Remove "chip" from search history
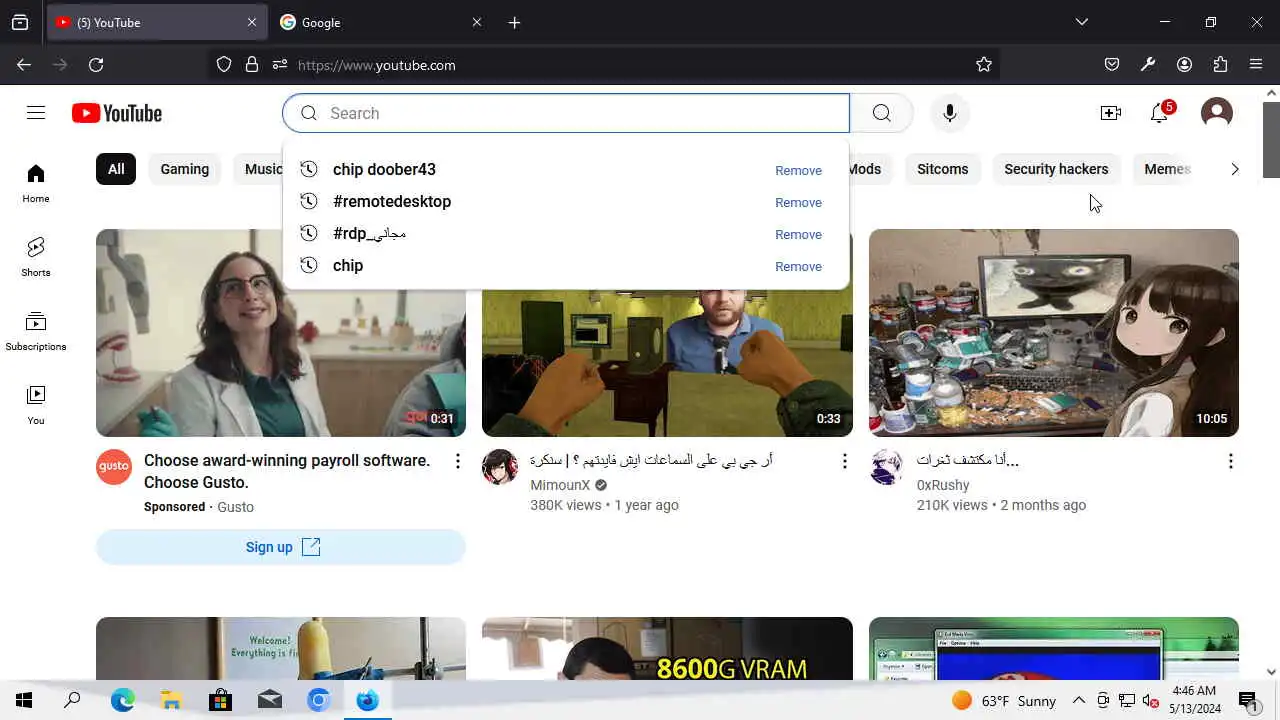This screenshot has width=1280, height=720. click(x=798, y=266)
